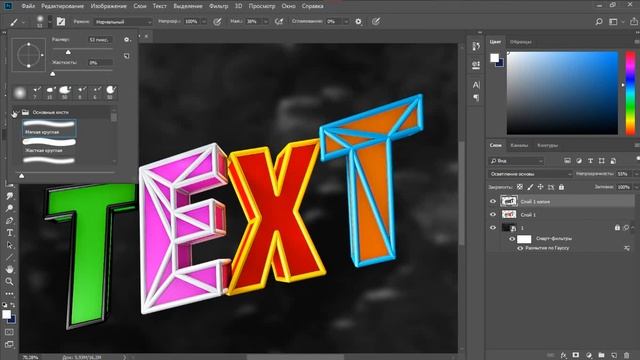Viewport: 640px width, 360px height.
Task: Click the delete layer trash icon
Action: pyautogui.click(x=627, y=355)
